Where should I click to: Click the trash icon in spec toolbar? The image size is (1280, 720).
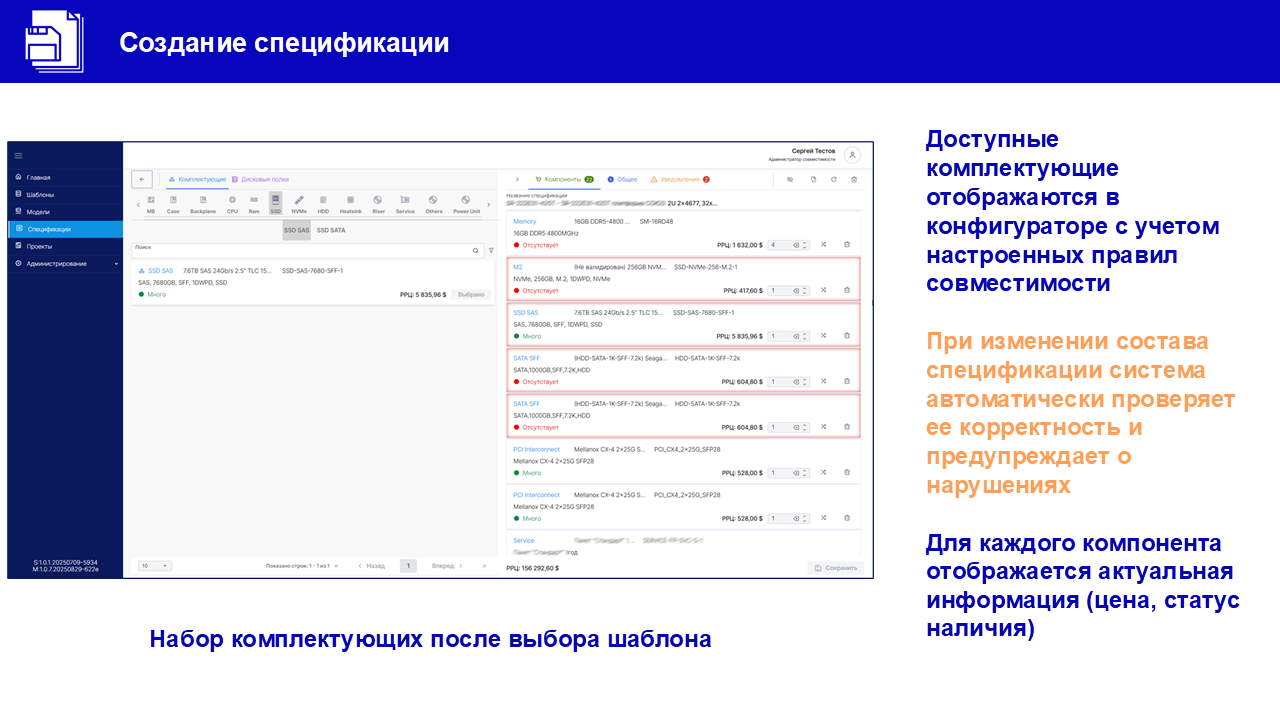pyautogui.click(x=854, y=179)
